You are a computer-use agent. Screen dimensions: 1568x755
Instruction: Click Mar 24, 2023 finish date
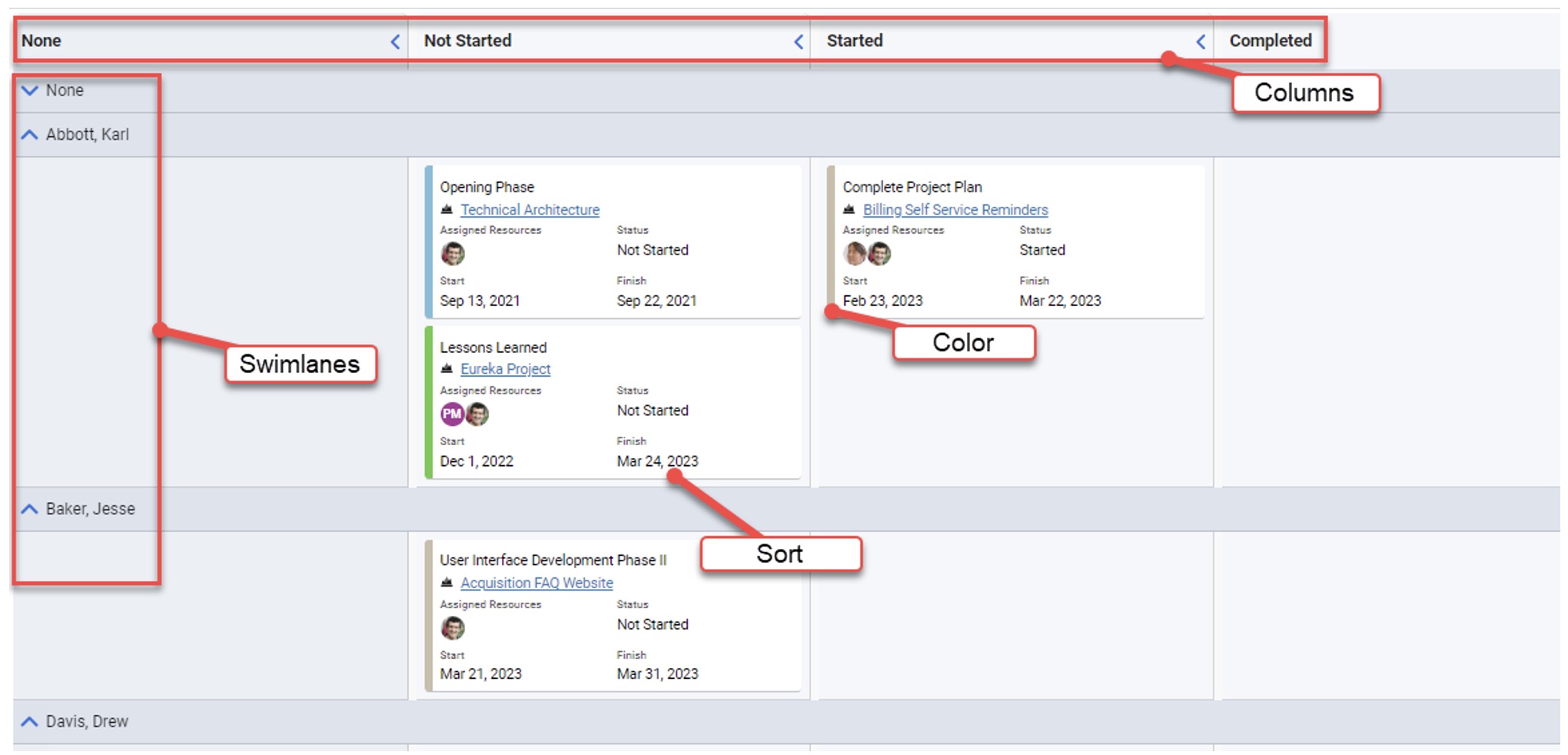coord(657,461)
